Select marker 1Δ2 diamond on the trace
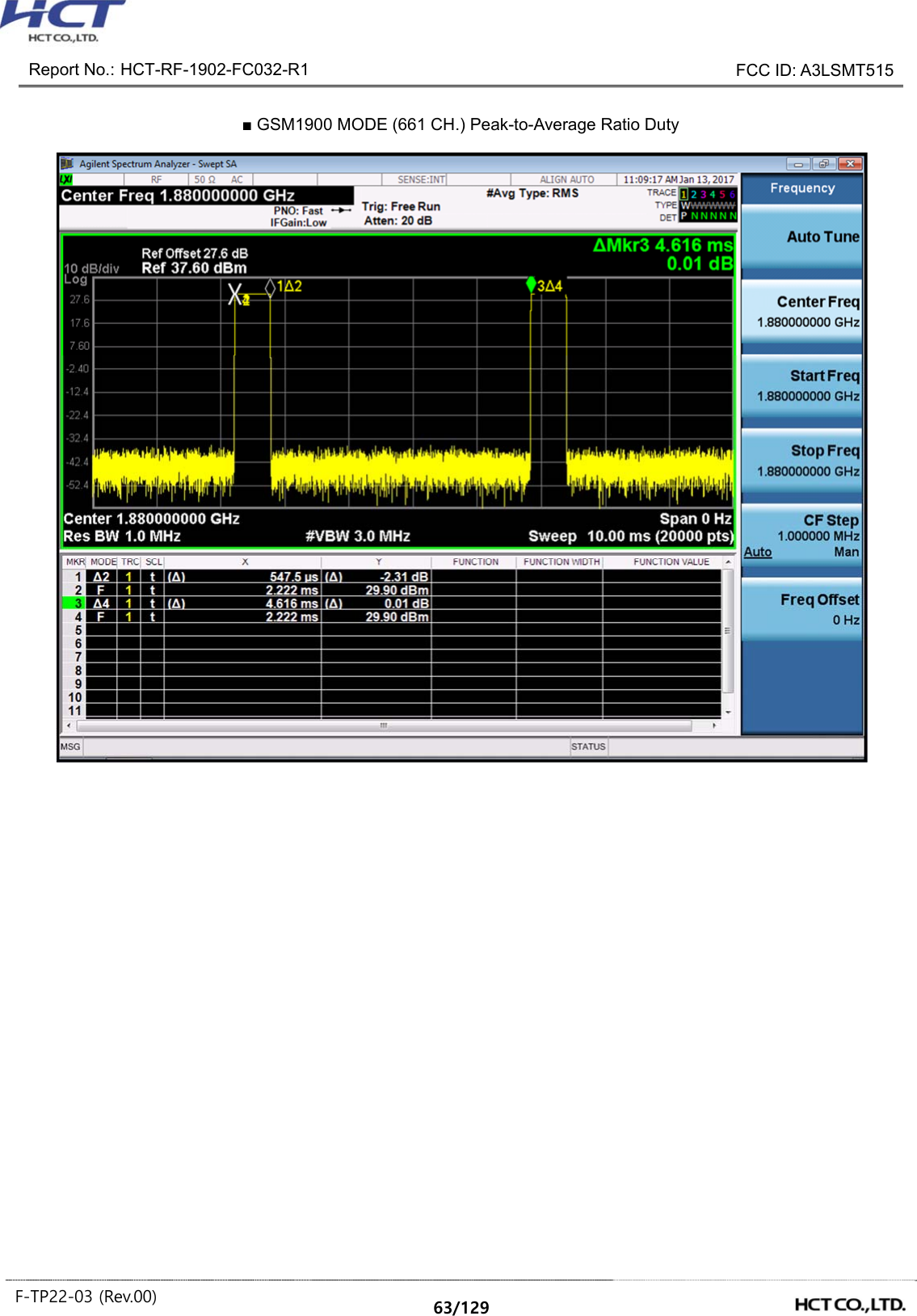 pyautogui.click(x=271, y=287)
